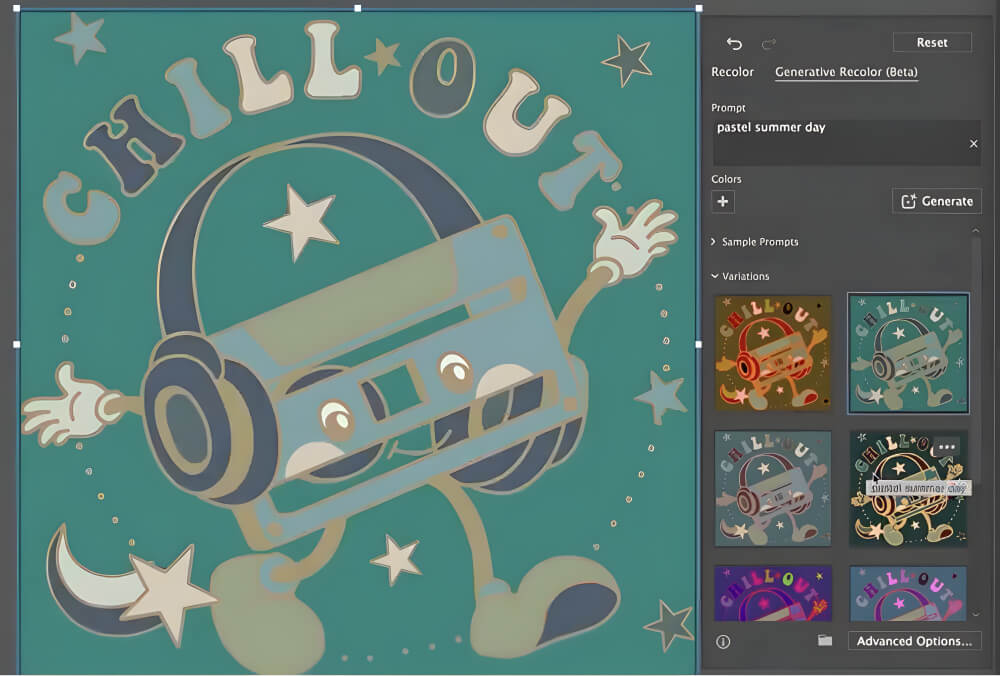The width and height of the screenshot is (1000, 676).
Task: Choose the purple variation thumbnail
Action: point(773,593)
